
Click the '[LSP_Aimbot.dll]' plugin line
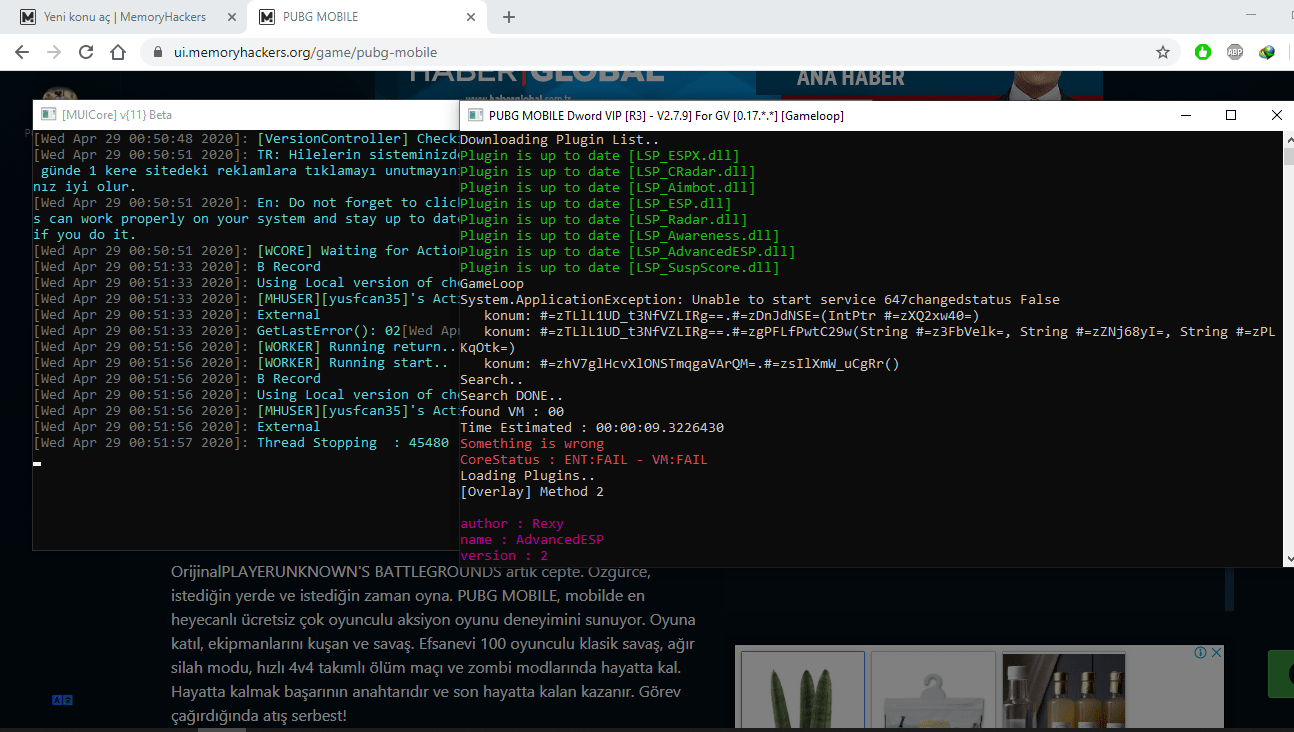pos(608,187)
